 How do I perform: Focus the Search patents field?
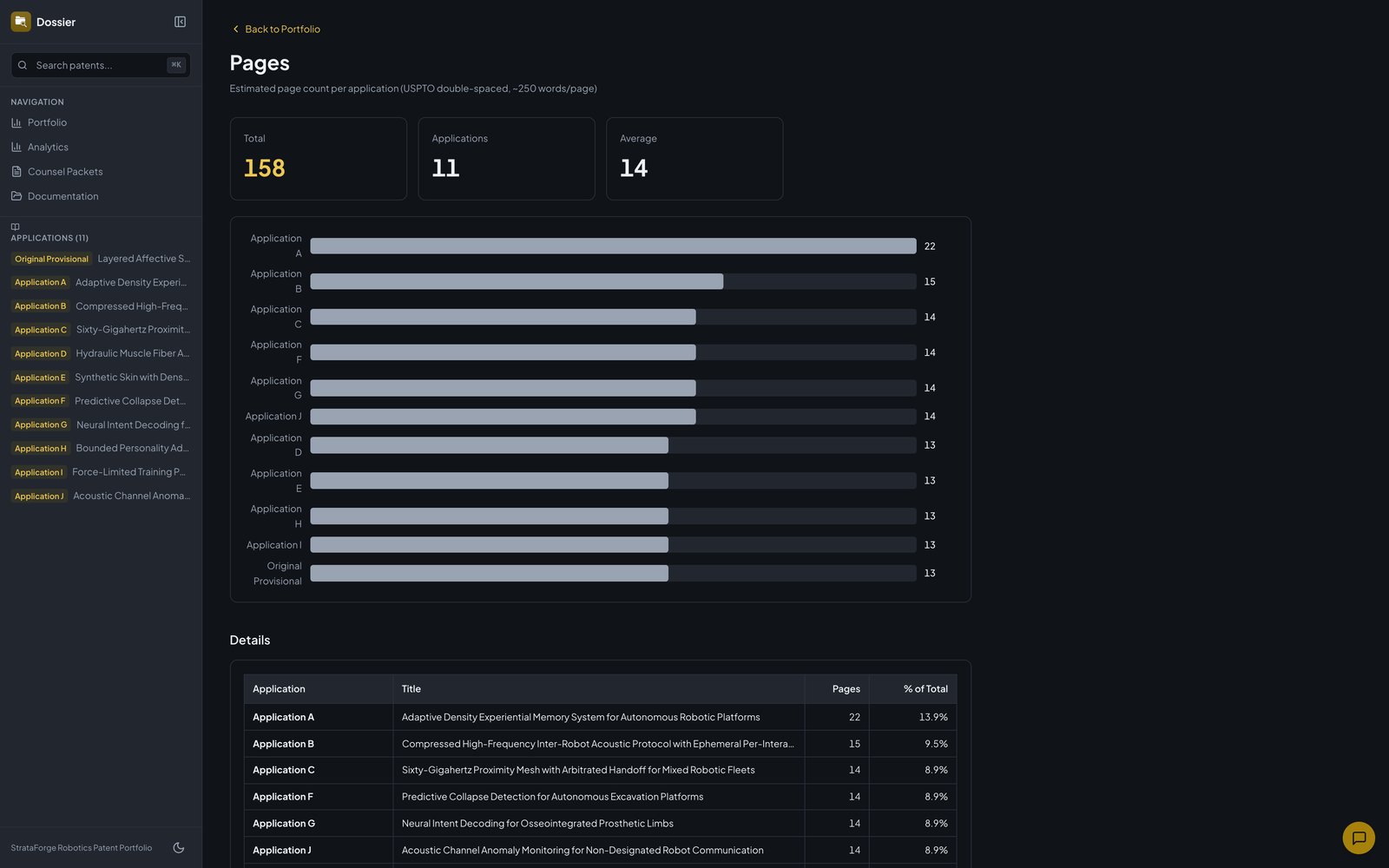(x=101, y=65)
